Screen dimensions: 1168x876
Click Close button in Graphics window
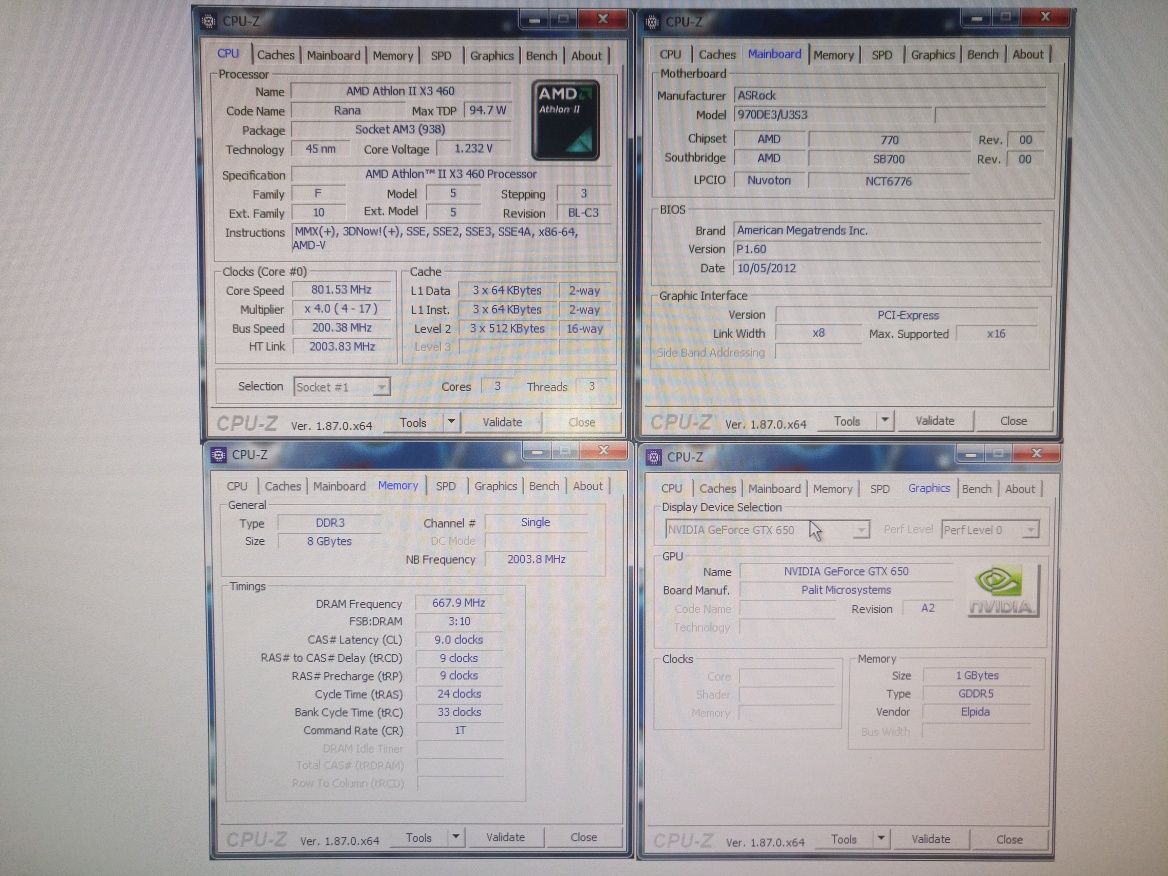pyautogui.click(x=1010, y=839)
